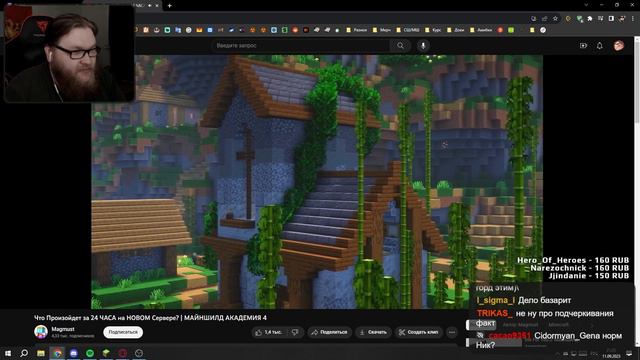Open the Chrome profile avatar in toolbar

[x=622, y=18]
